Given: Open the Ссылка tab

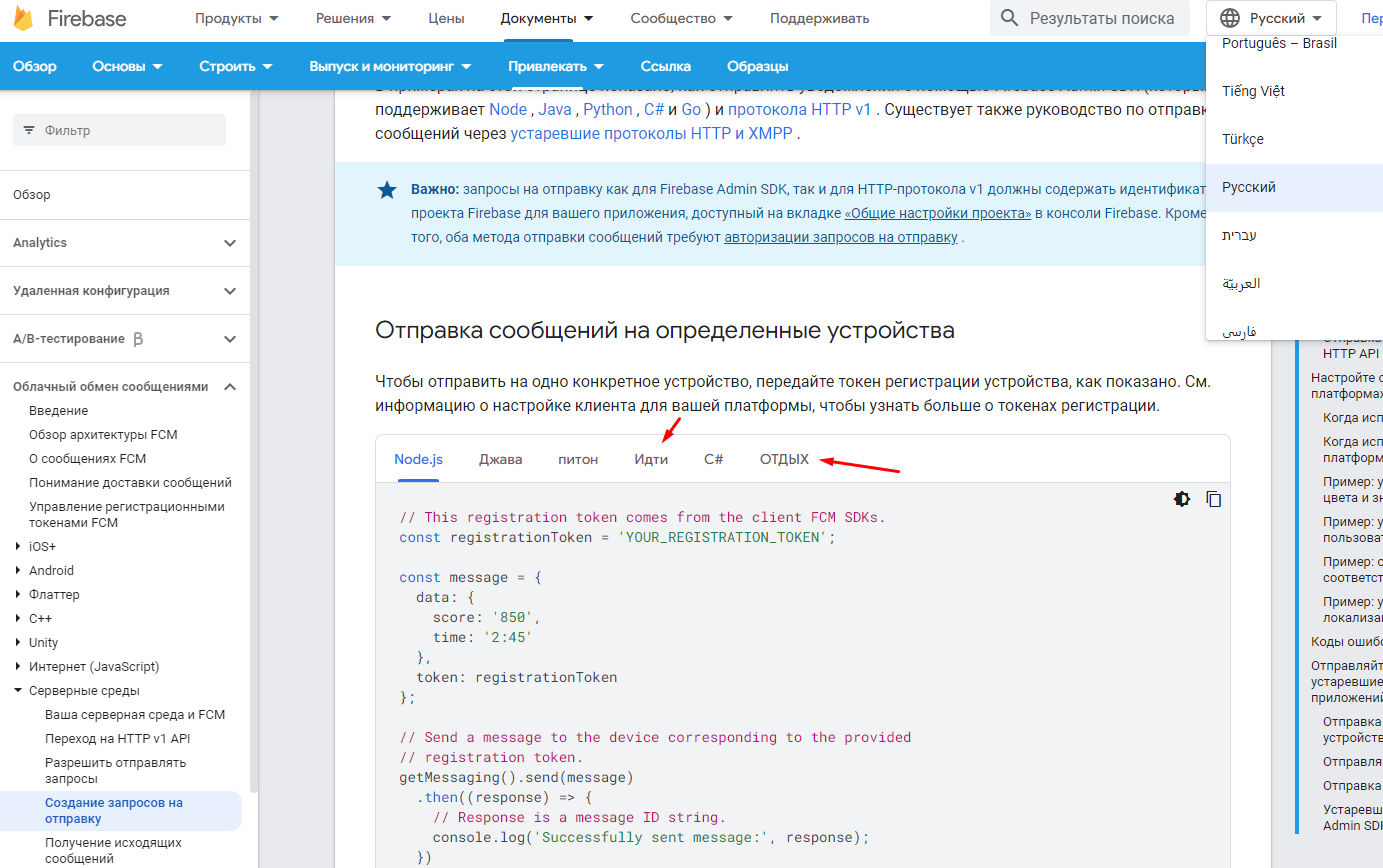Looking at the screenshot, I should click(666, 66).
